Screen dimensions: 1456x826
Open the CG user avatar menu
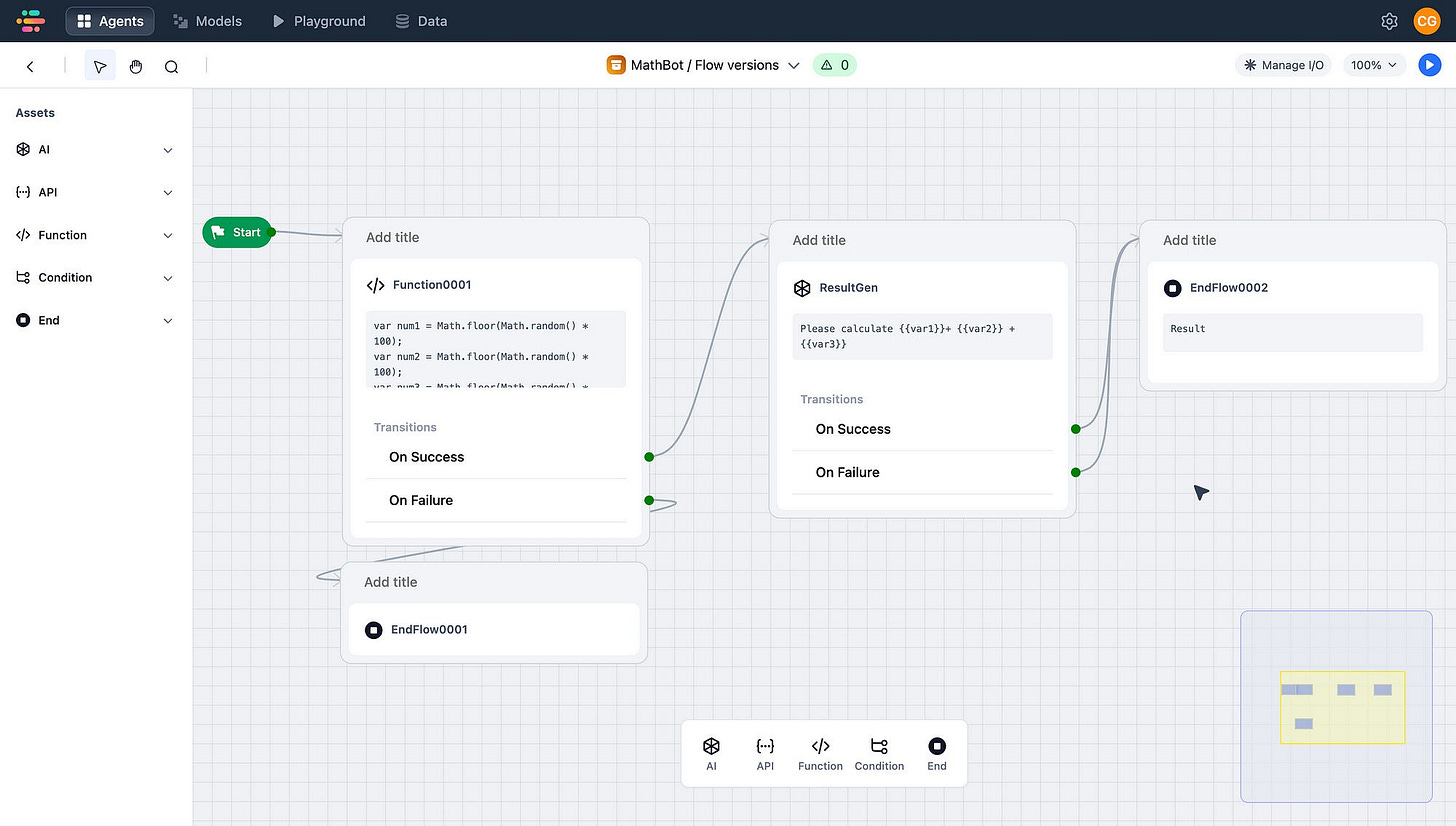tap(1426, 21)
